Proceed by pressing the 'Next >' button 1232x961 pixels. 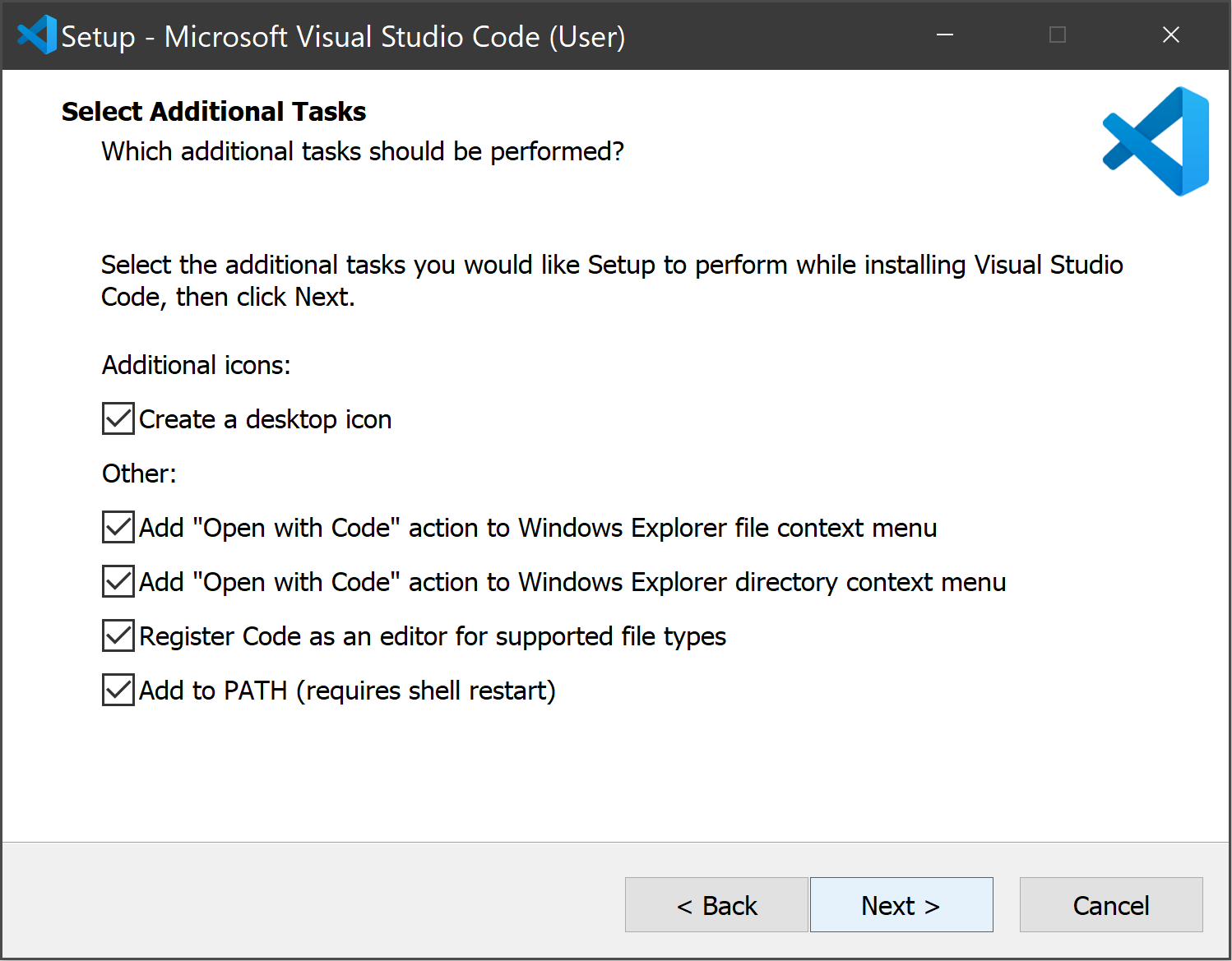click(x=901, y=904)
